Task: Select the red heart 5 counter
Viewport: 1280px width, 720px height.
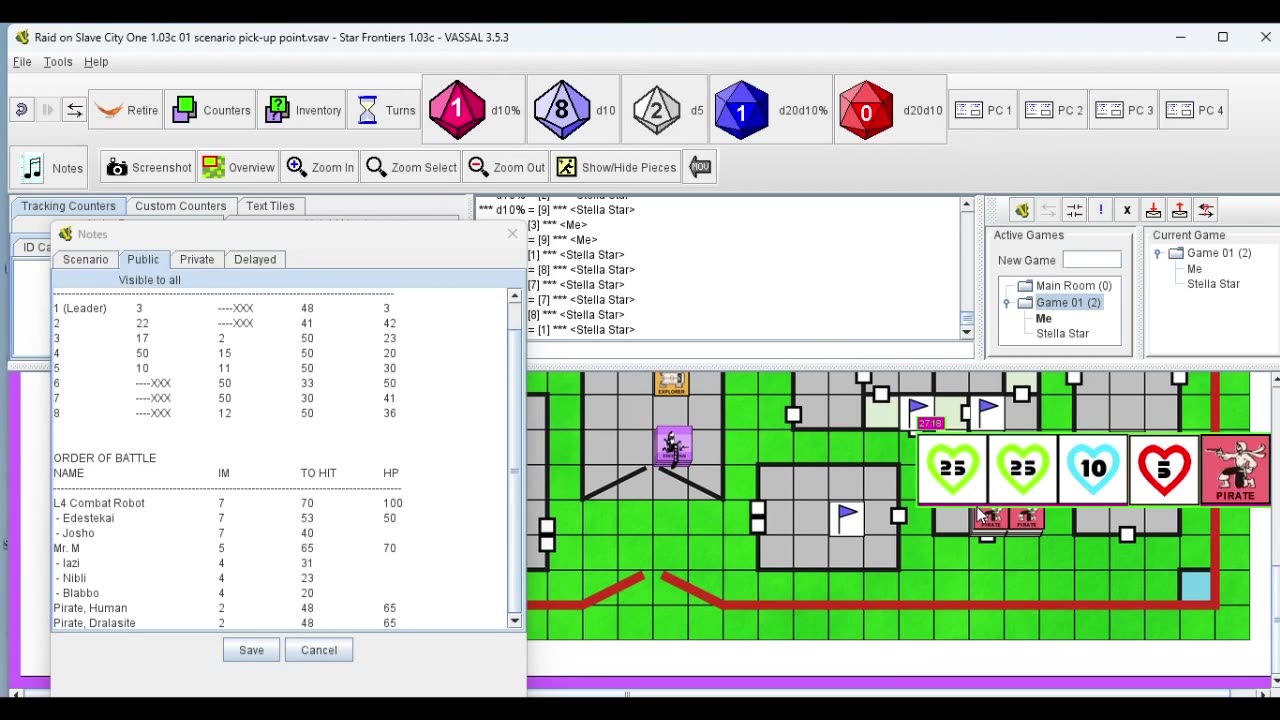Action: pyautogui.click(x=1164, y=468)
